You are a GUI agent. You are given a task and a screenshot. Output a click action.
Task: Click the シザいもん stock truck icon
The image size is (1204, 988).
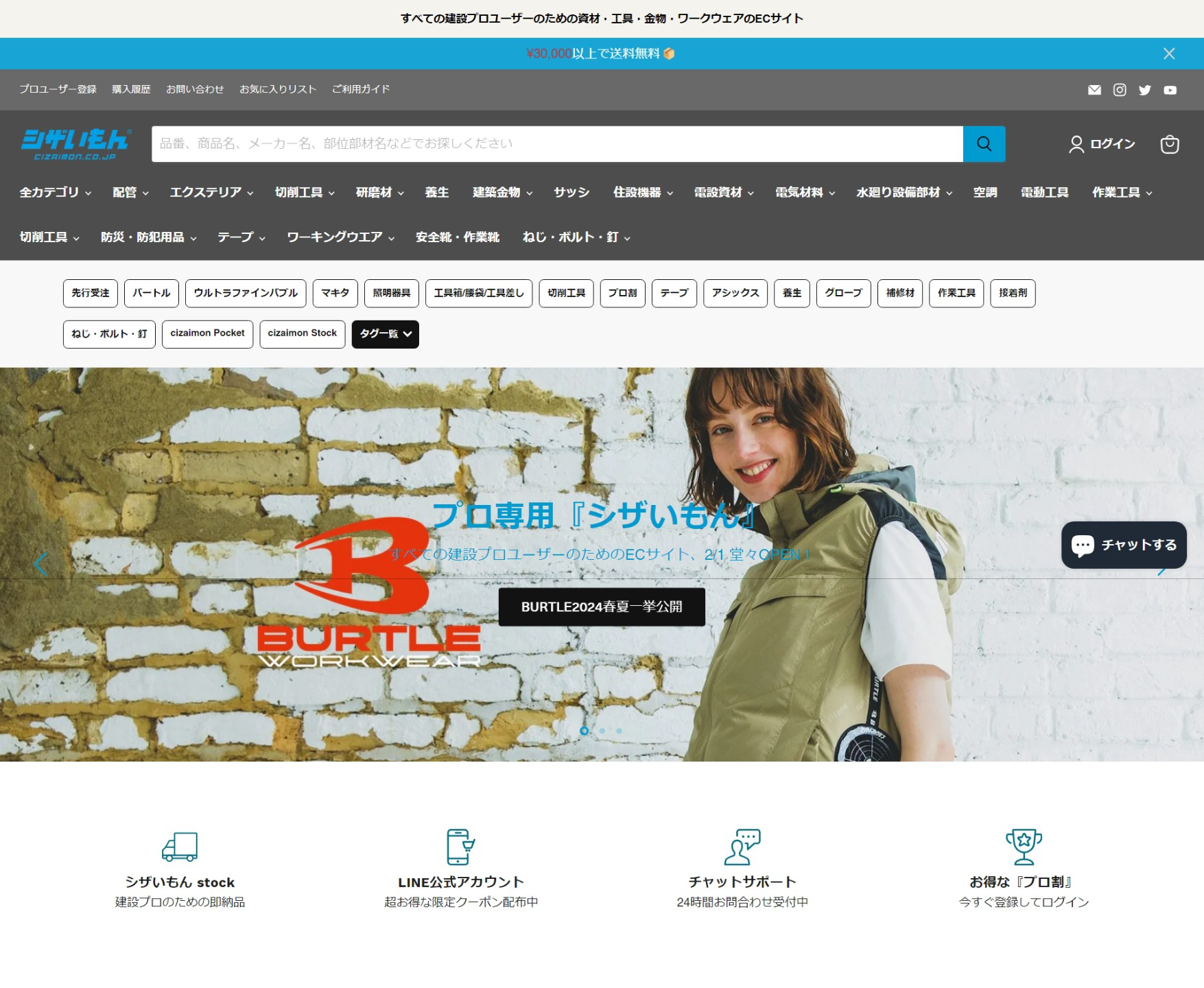180,847
